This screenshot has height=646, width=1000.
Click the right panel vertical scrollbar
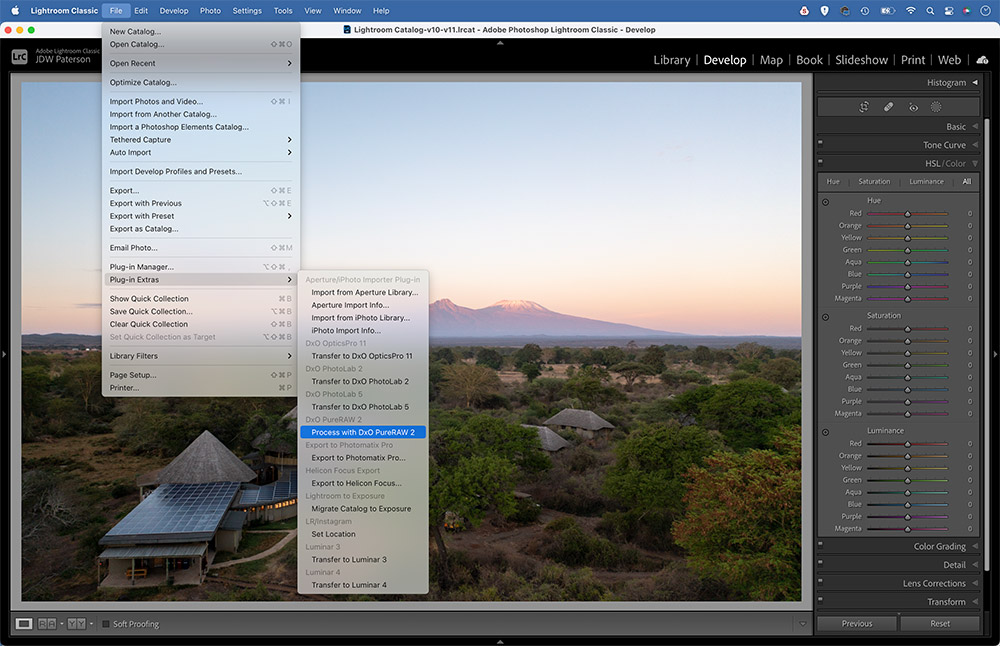[986, 344]
